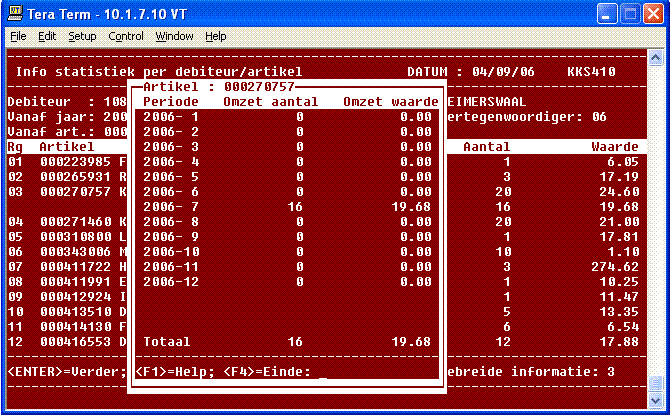Select the 2006- 7 period row
671x415 pixels.
click(x=288, y=206)
